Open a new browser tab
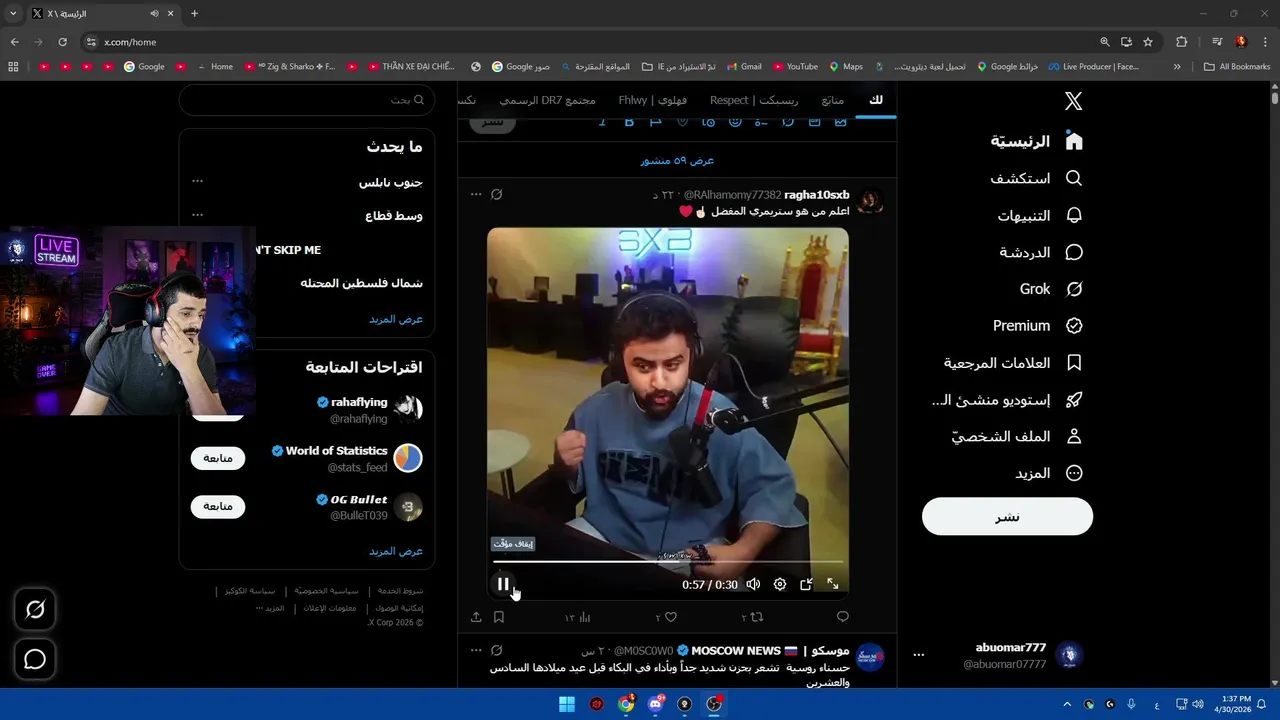 (x=194, y=13)
